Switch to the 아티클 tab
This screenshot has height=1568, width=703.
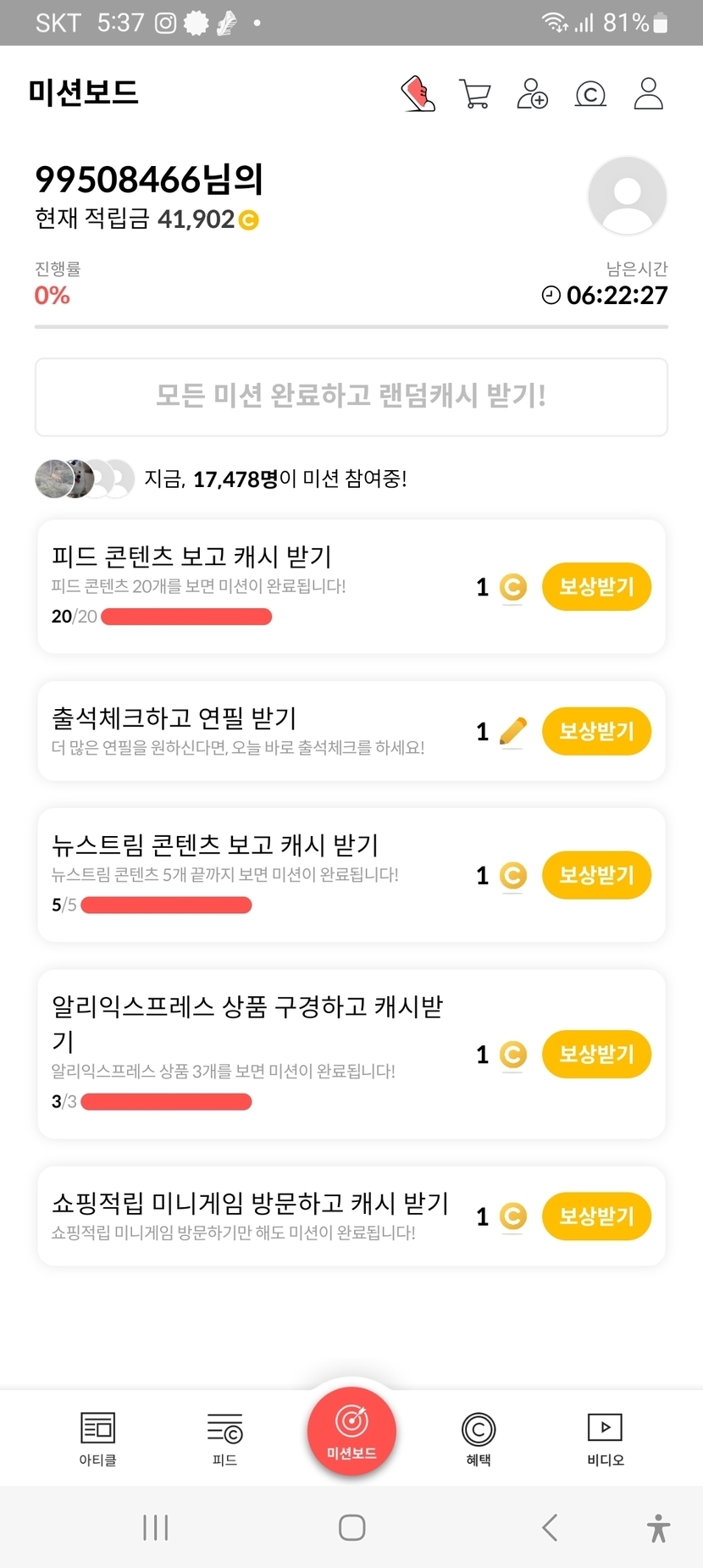(97, 1438)
